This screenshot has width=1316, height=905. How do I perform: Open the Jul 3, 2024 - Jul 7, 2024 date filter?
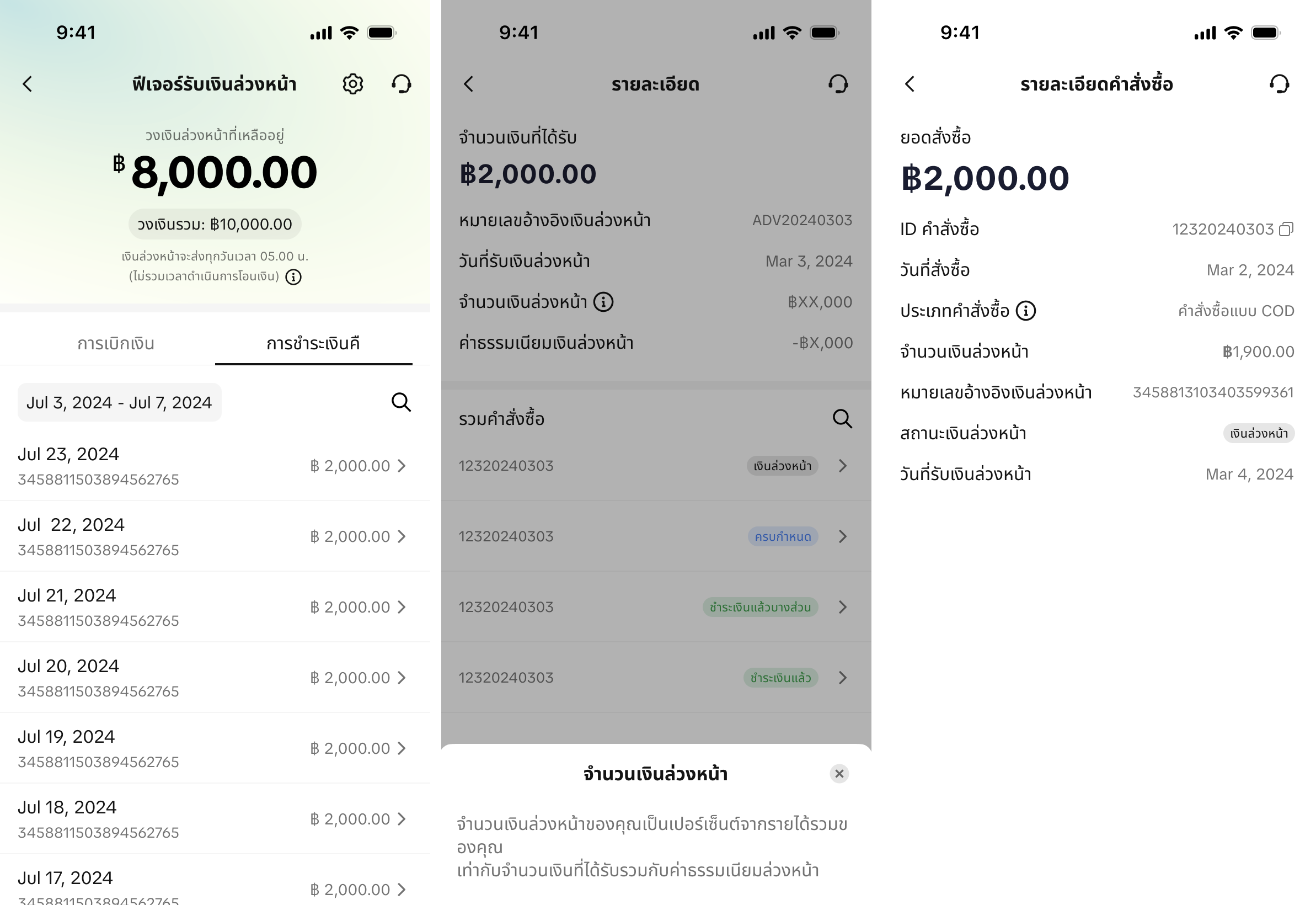119,402
